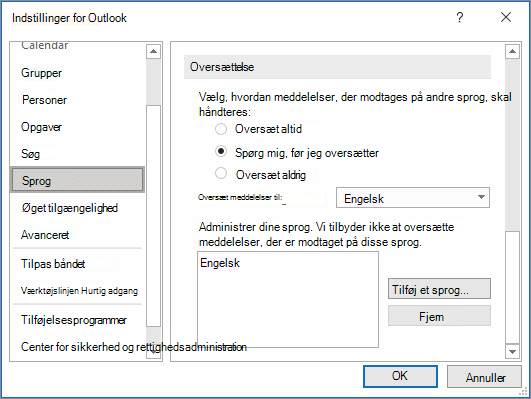Viewport: 531px width, 399px height.
Task: Click right pane scrollbar up arrow
Action: pos(512,51)
